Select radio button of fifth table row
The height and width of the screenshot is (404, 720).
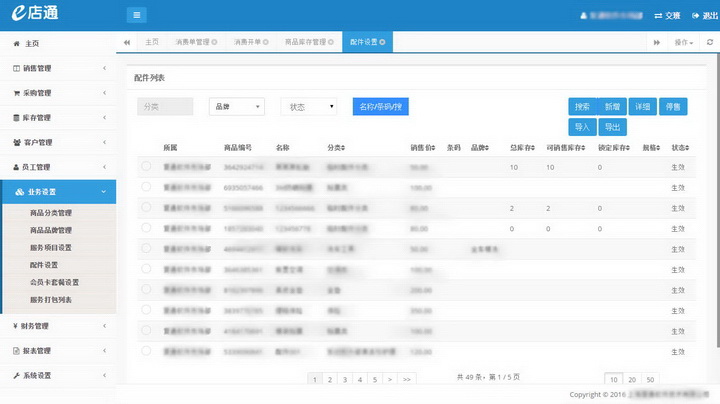[x=146, y=248]
